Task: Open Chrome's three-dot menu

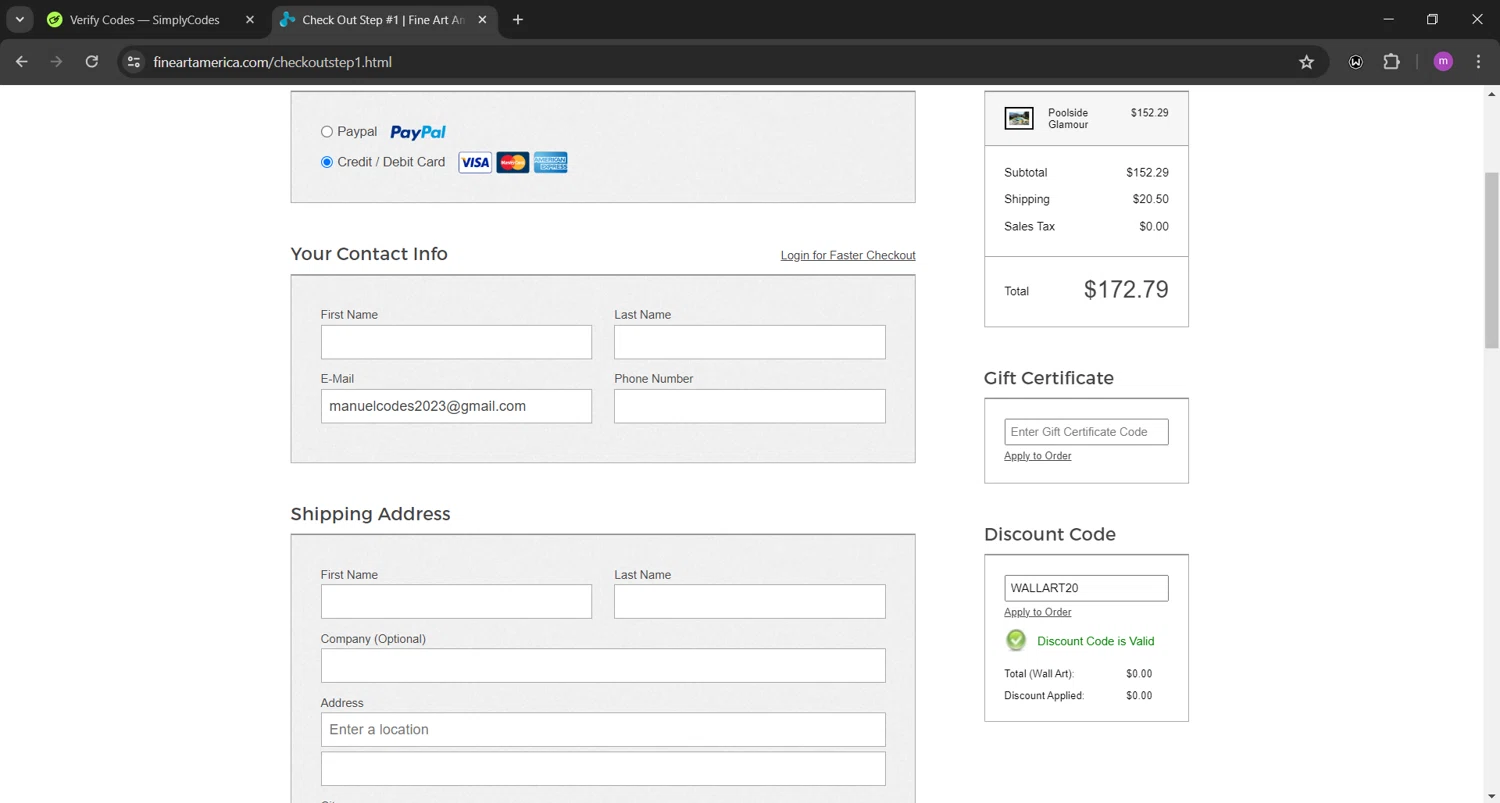Action: (1478, 62)
